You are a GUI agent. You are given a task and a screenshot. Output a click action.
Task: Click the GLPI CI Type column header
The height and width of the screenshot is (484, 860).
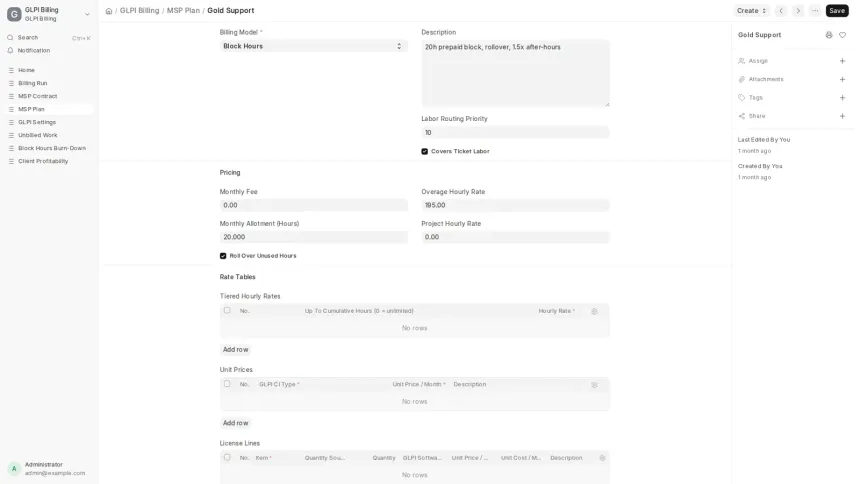click(279, 385)
